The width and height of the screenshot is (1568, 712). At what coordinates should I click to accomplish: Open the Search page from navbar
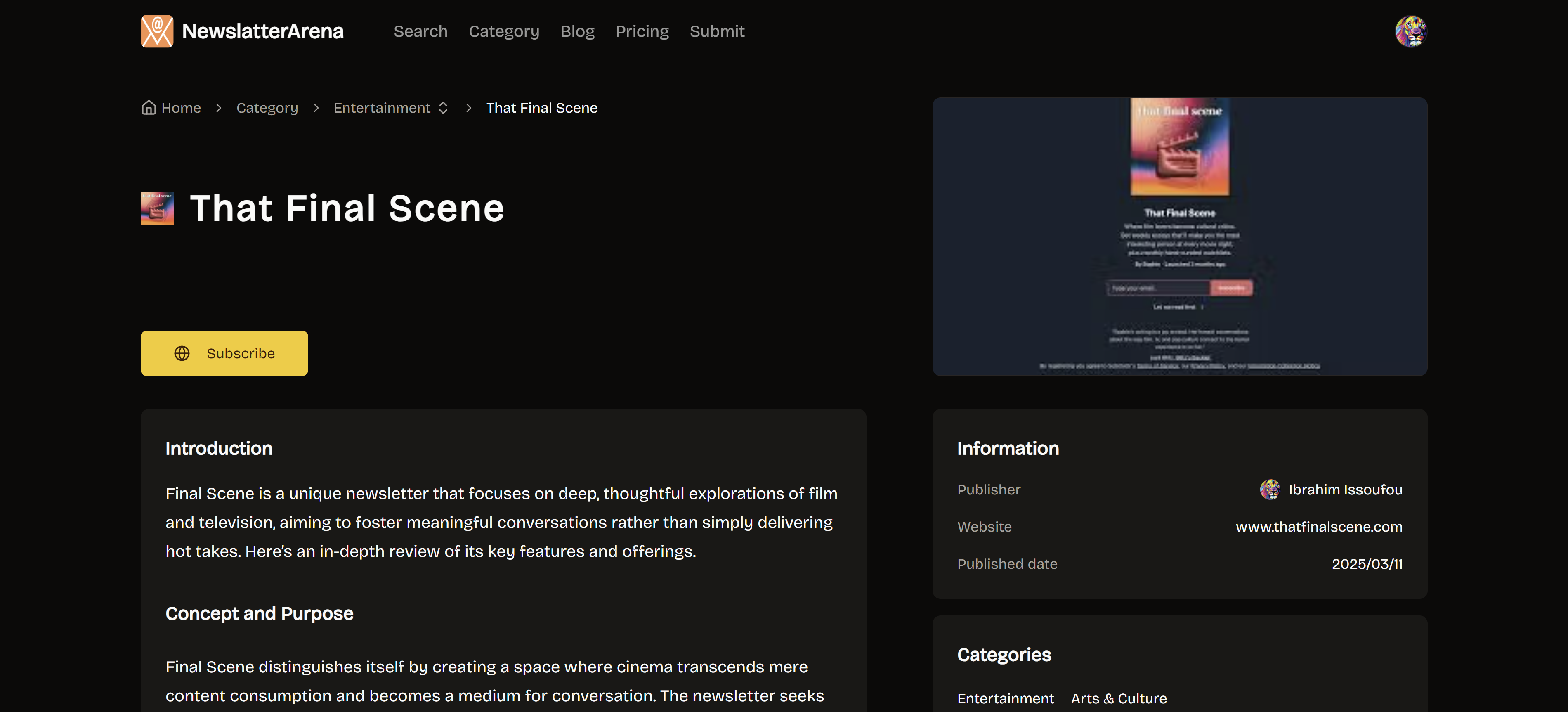(x=420, y=31)
